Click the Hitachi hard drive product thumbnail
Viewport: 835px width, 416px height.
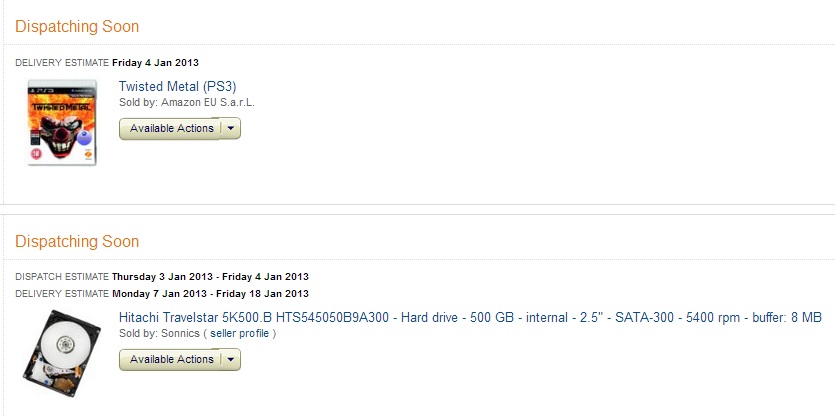tap(62, 353)
